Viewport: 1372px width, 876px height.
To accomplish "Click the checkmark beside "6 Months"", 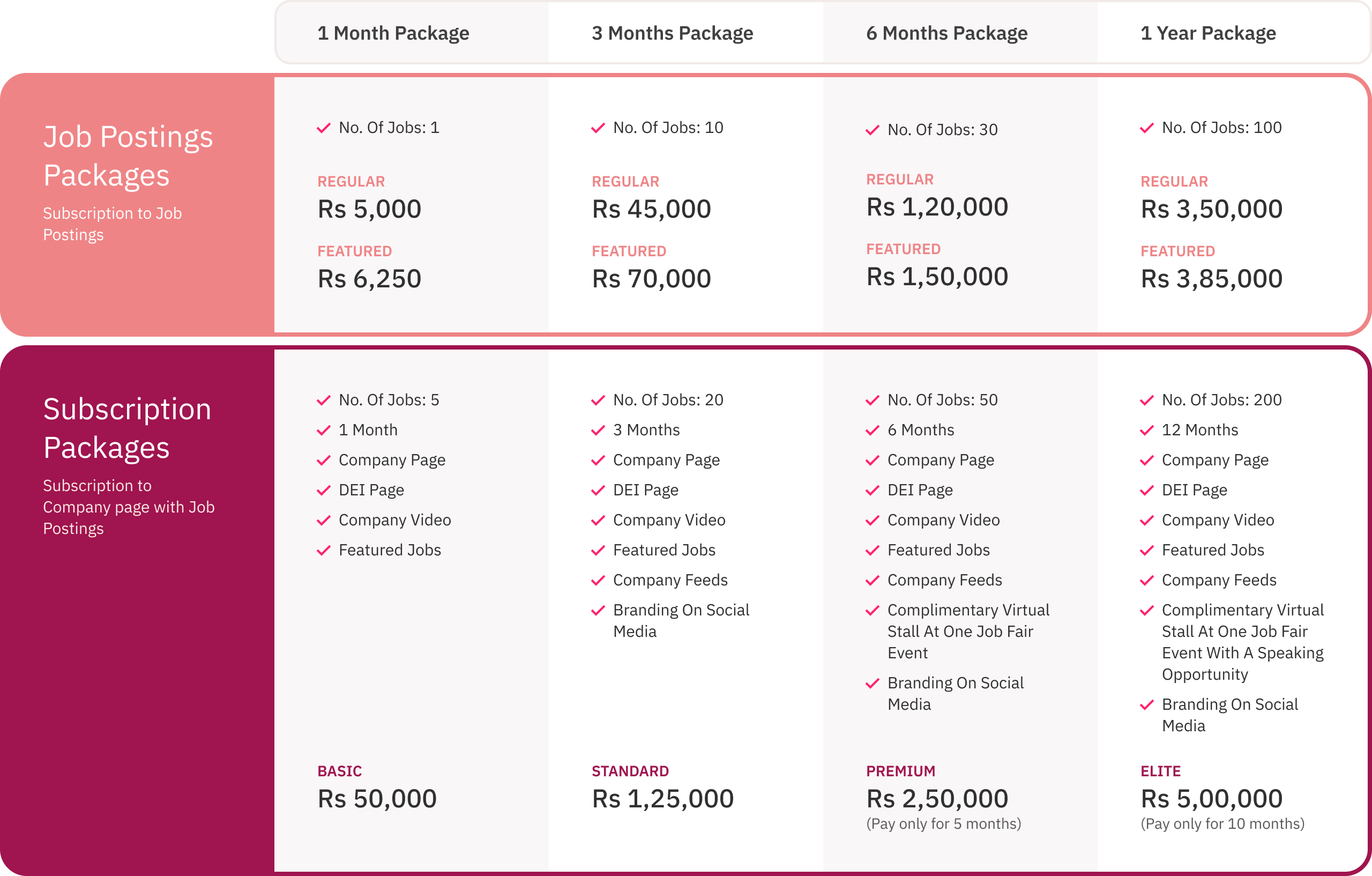I will [x=873, y=430].
